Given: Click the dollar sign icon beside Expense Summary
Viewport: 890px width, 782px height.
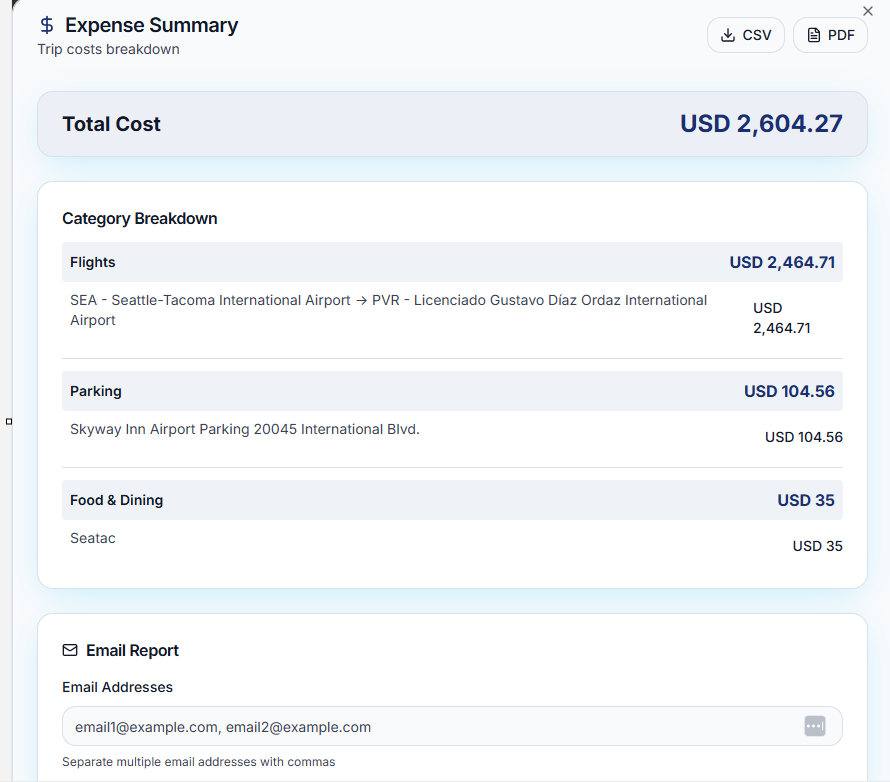Looking at the screenshot, I should pos(47,25).
